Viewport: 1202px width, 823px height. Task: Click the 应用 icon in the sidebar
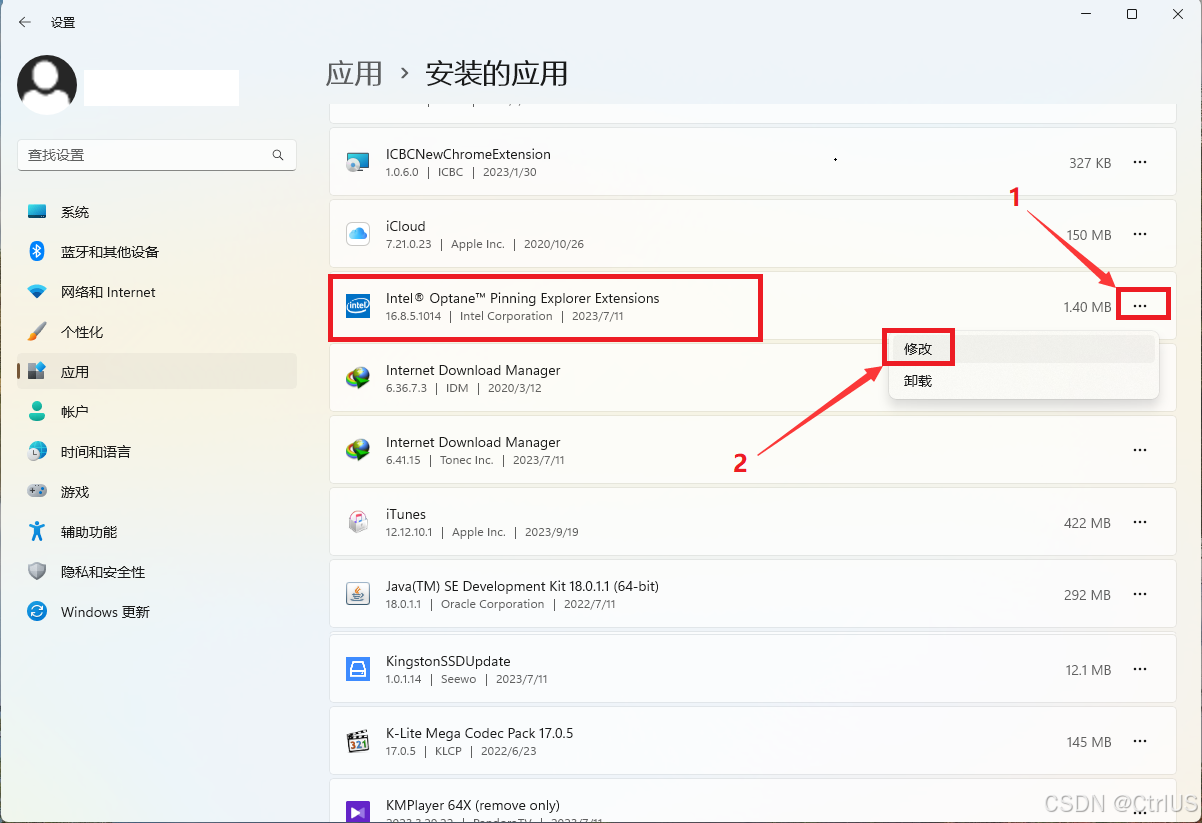pyautogui.click(x=37, y=371)
